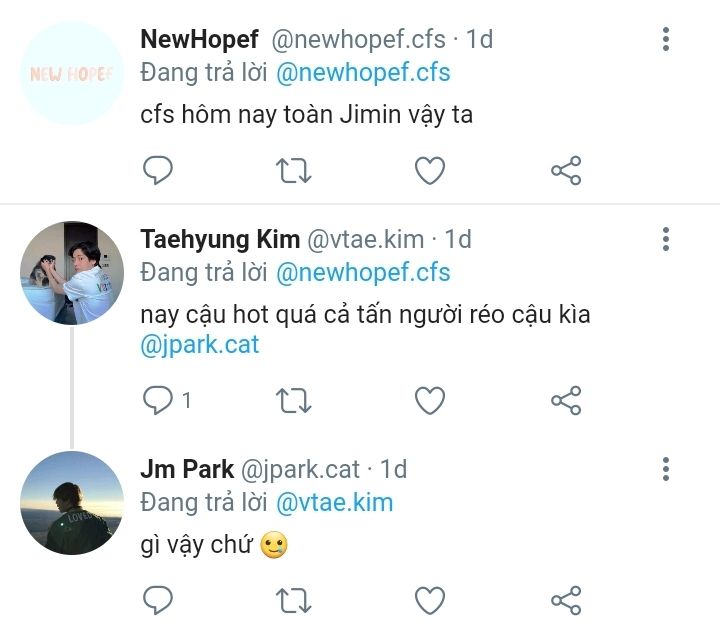Open Taehyung Kim's profile avatar
The height and width of the screenshot is (626, 720).
pyautogui.click(x=72, y=273)
